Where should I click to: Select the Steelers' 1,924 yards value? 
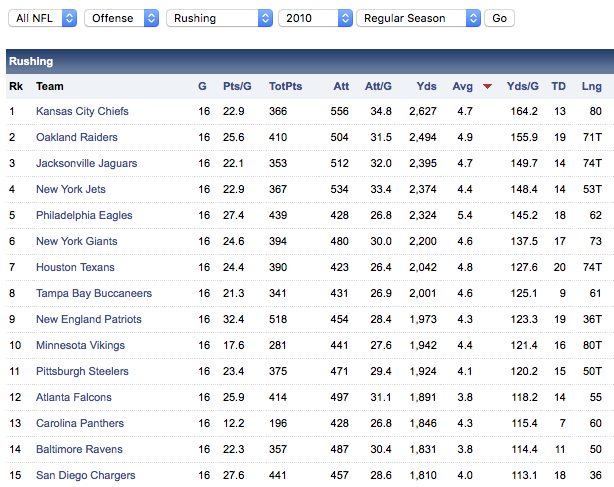(423, 371)
